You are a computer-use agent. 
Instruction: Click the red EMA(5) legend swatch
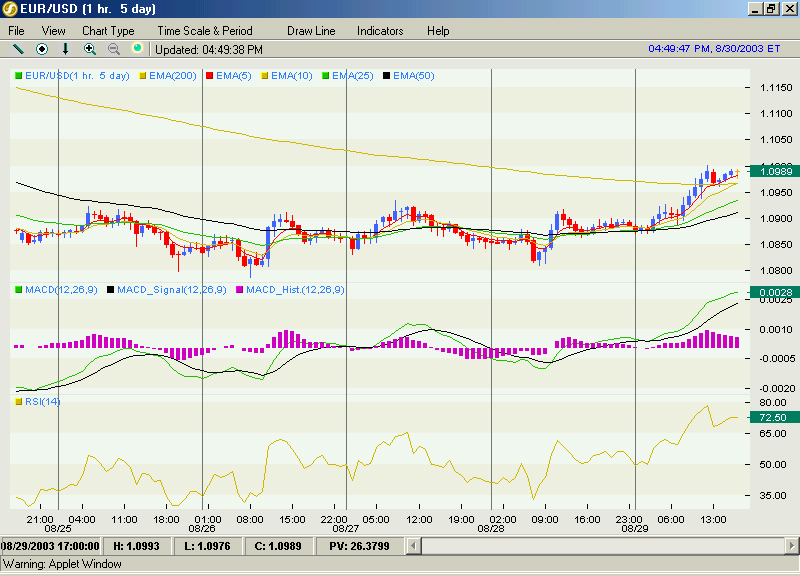click(x=209, y=76)
